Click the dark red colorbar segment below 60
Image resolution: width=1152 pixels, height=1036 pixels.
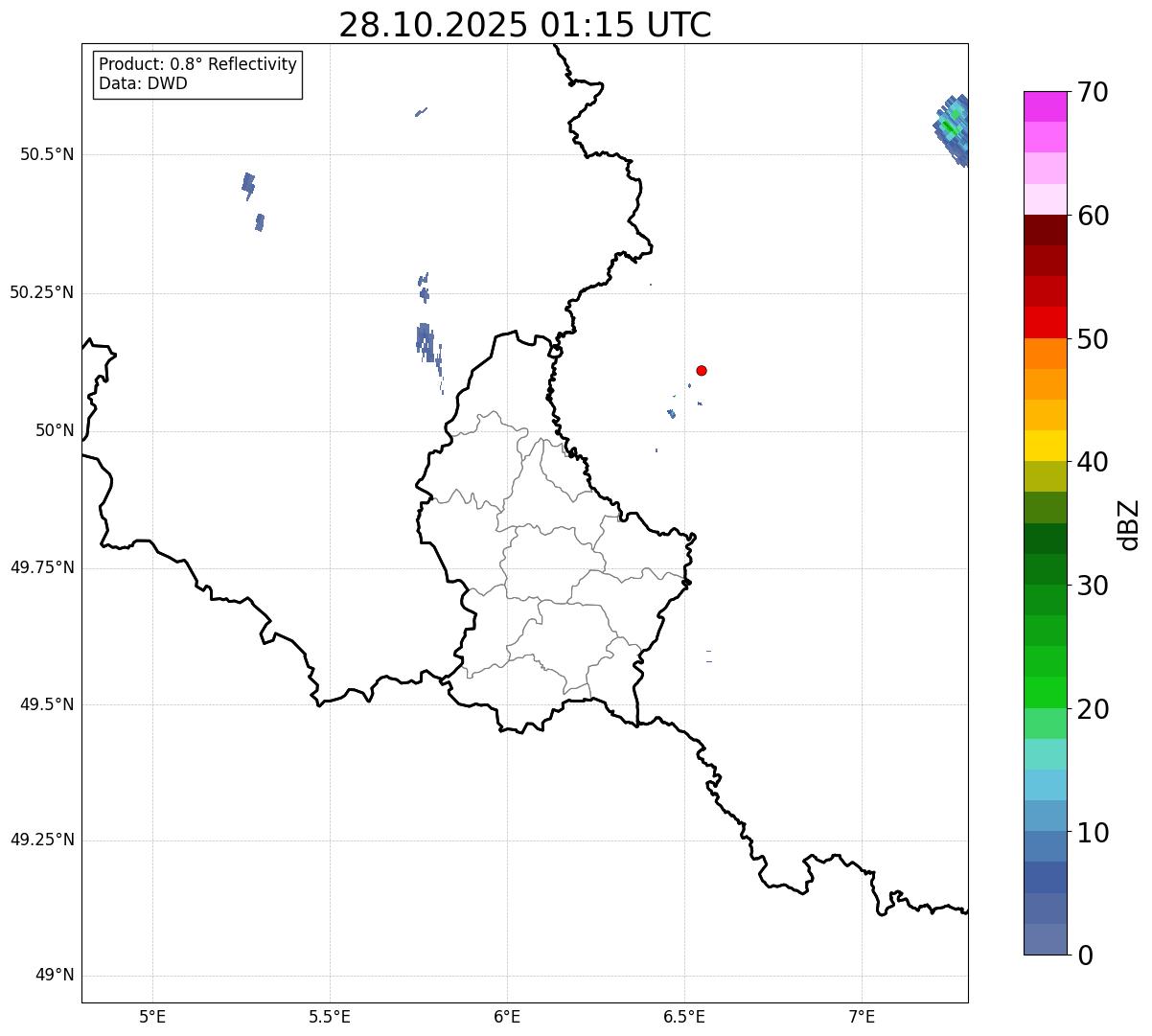point(1045,230)
